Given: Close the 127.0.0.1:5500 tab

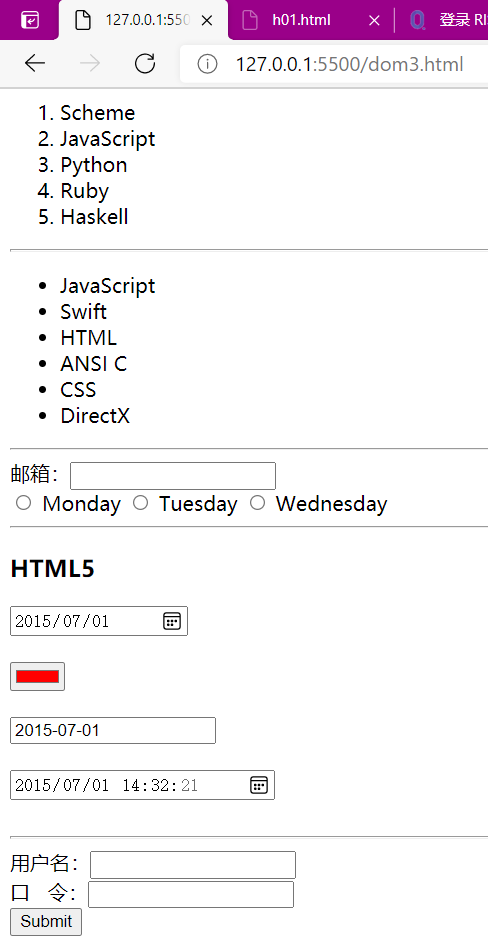Looking at the screenshot, I should 206,21.
